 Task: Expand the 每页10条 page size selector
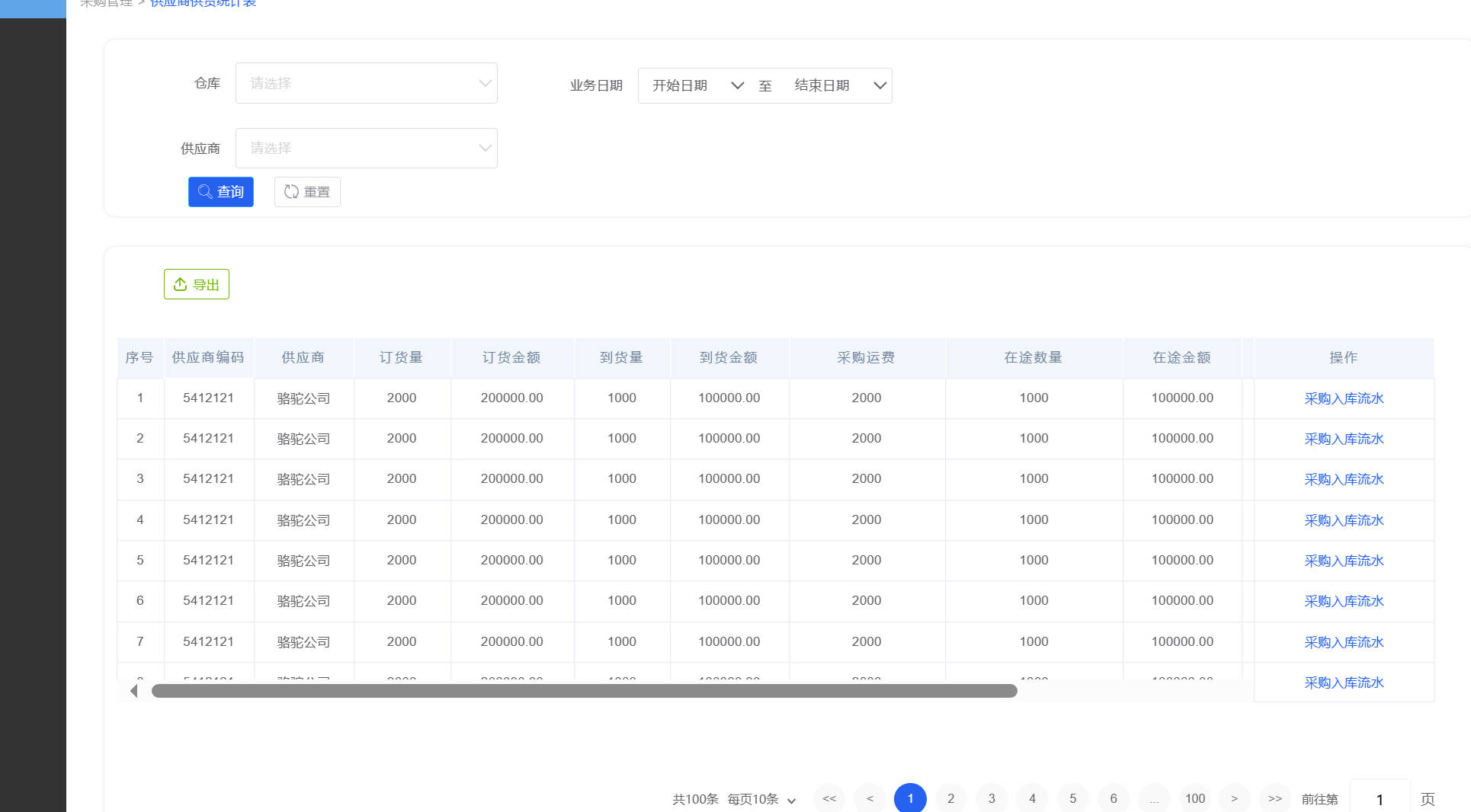(x=761, y=799)
